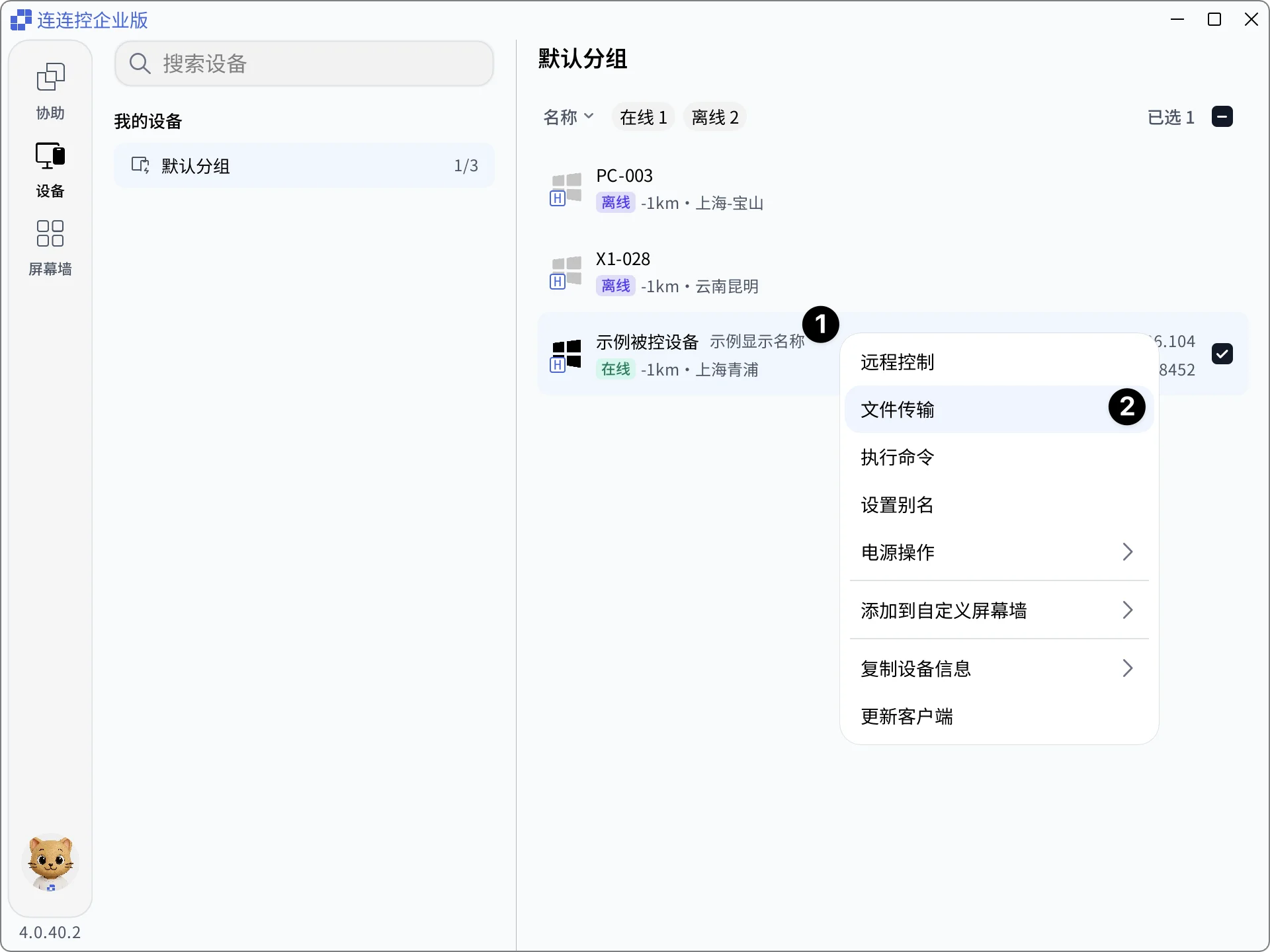Click the 我的设备 section heading
Viewport: 1270px width, 952px height.
click(x=148, y=121)
